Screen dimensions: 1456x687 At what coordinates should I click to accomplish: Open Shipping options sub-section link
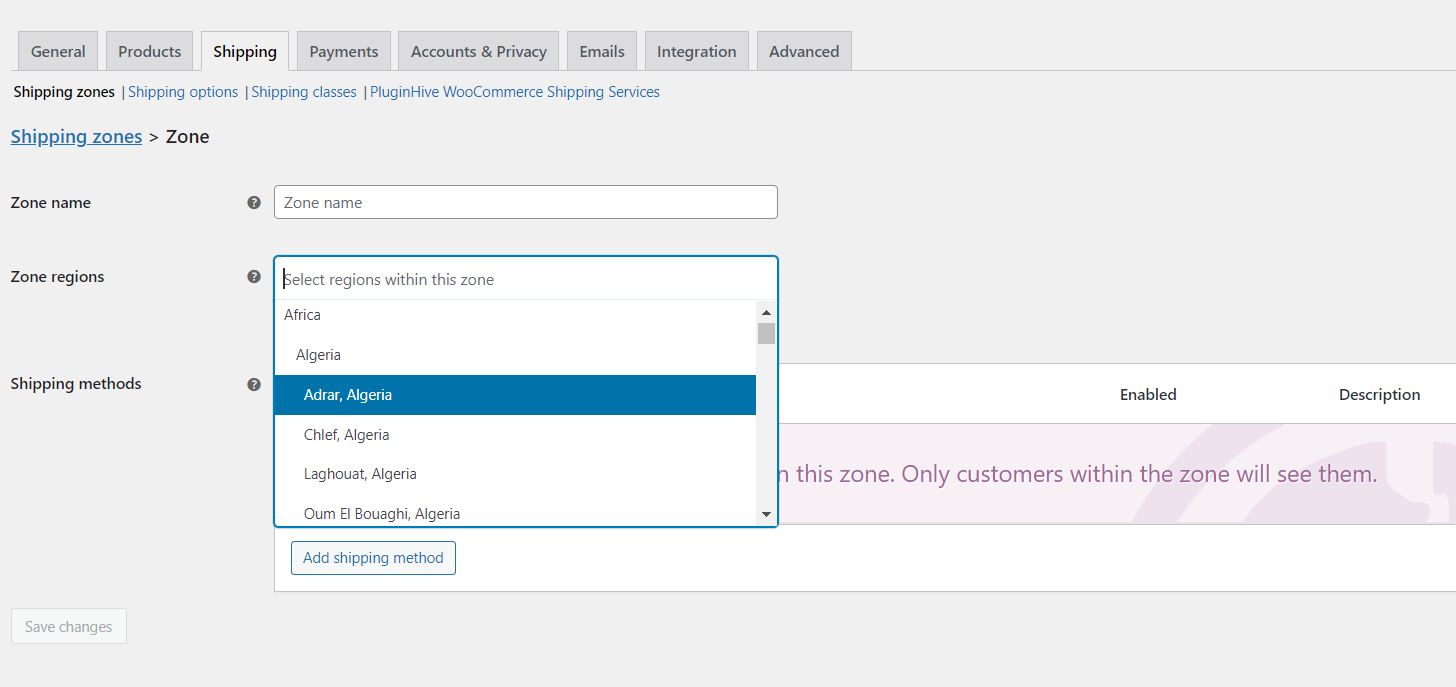coord(183,92)
